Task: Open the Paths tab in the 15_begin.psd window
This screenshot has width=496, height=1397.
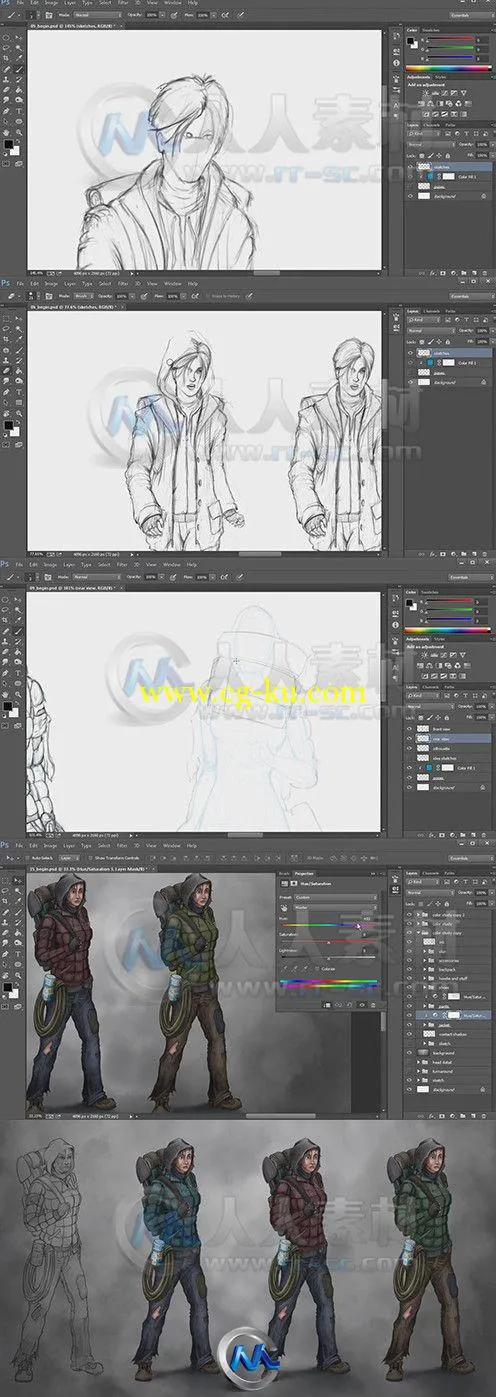Action: [x=449, y=873]
